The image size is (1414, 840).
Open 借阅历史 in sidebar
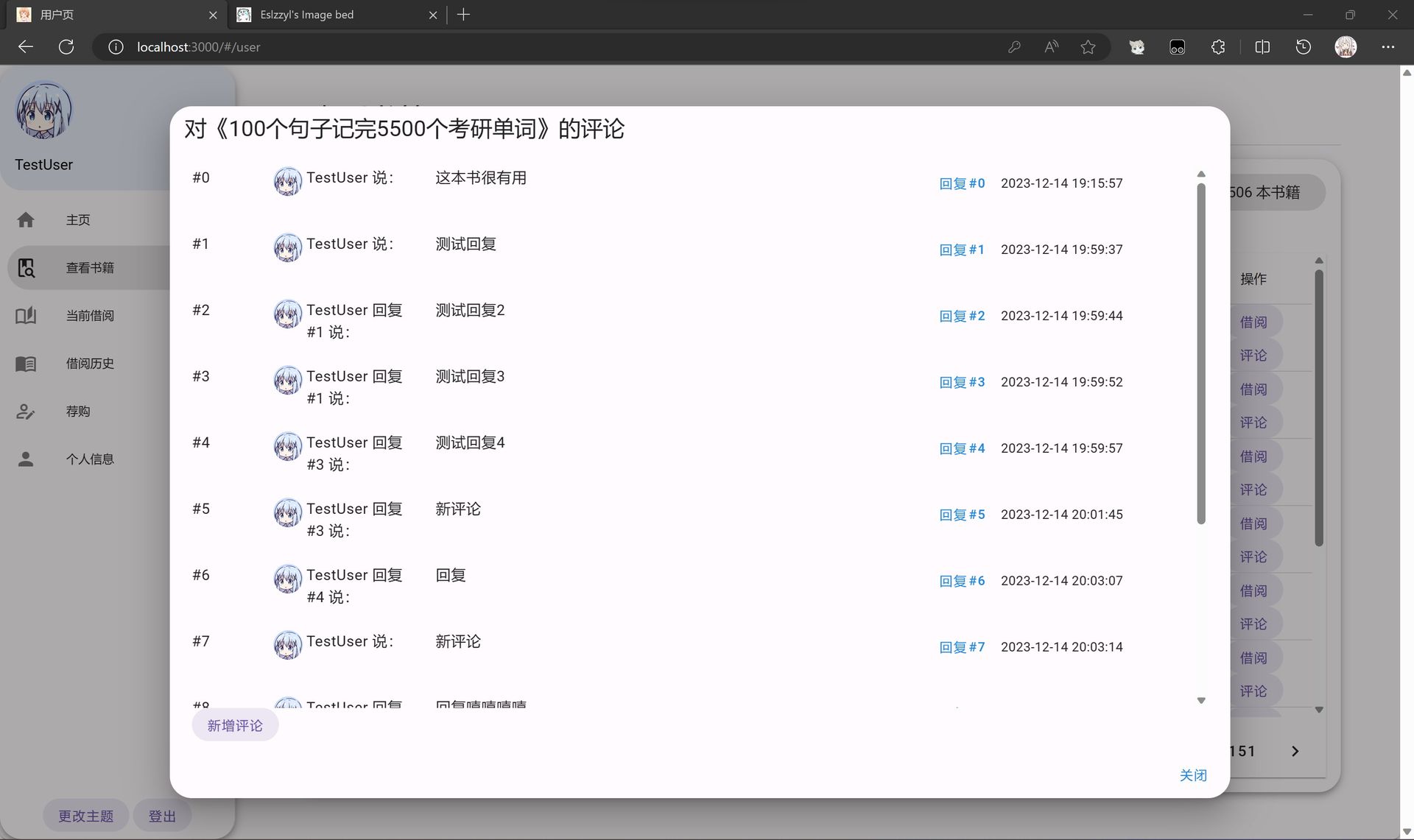click(88, 364)
